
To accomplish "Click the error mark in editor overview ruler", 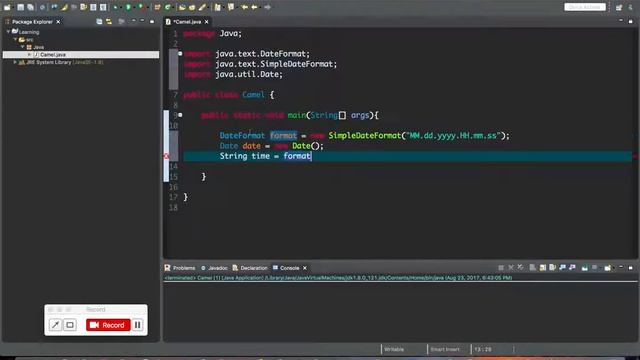I will pos(635,156).
